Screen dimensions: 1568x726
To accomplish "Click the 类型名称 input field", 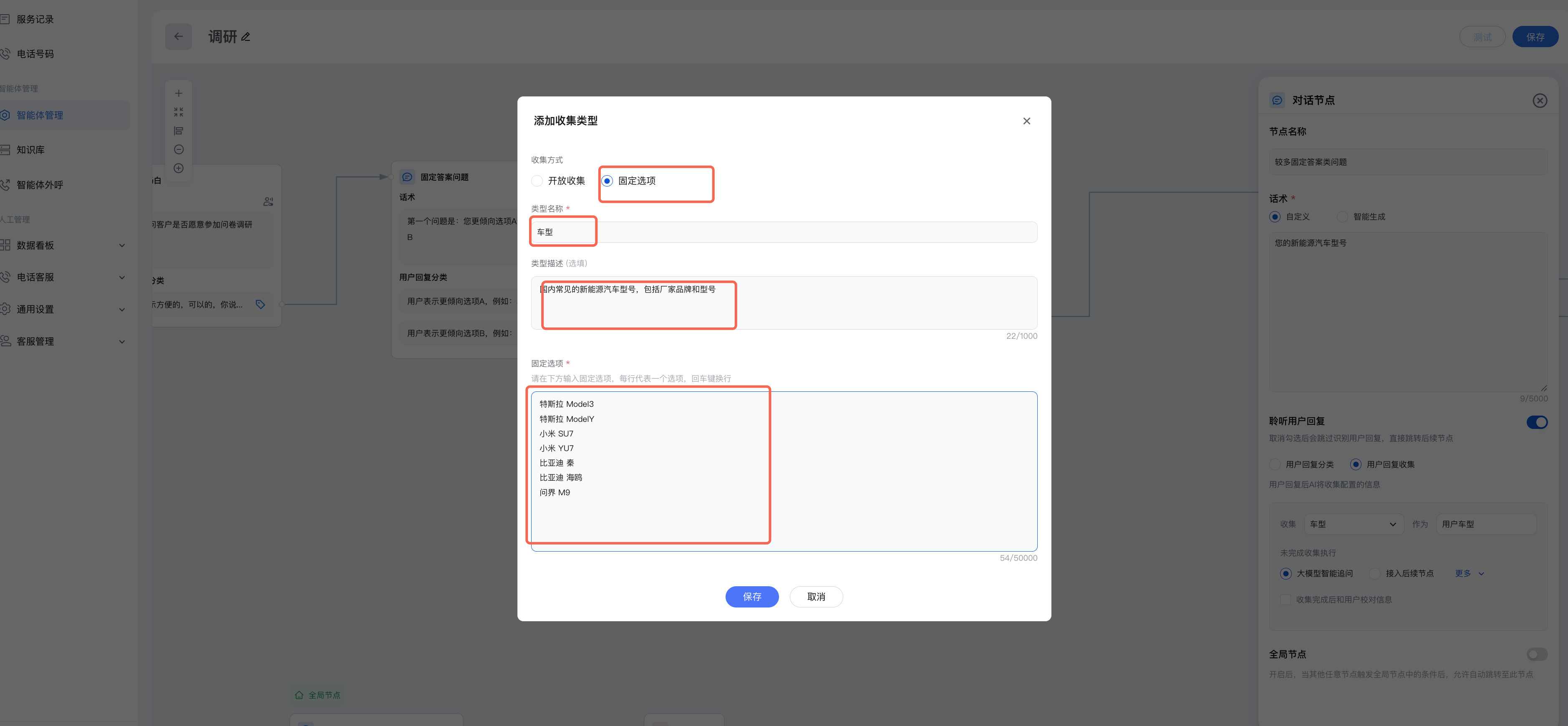I will (x=784, y=232).
